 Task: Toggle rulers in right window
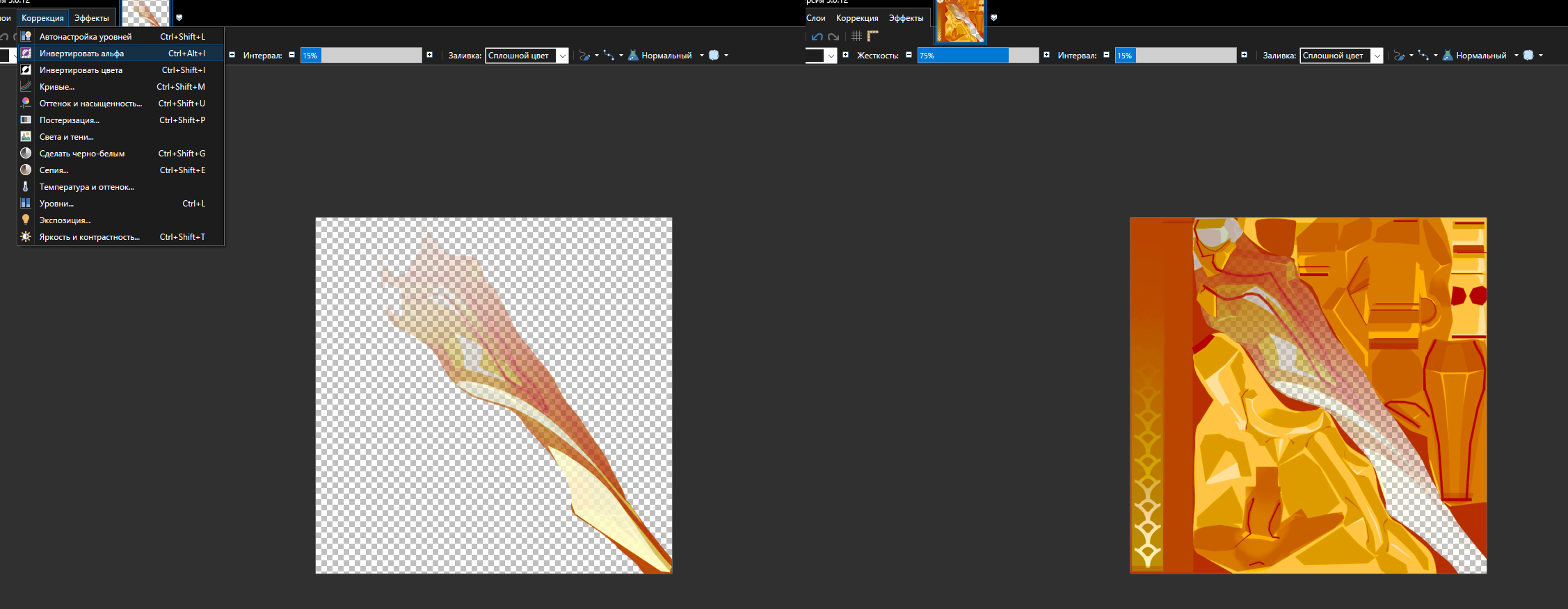pyautogui.click(x=873, y=36)
